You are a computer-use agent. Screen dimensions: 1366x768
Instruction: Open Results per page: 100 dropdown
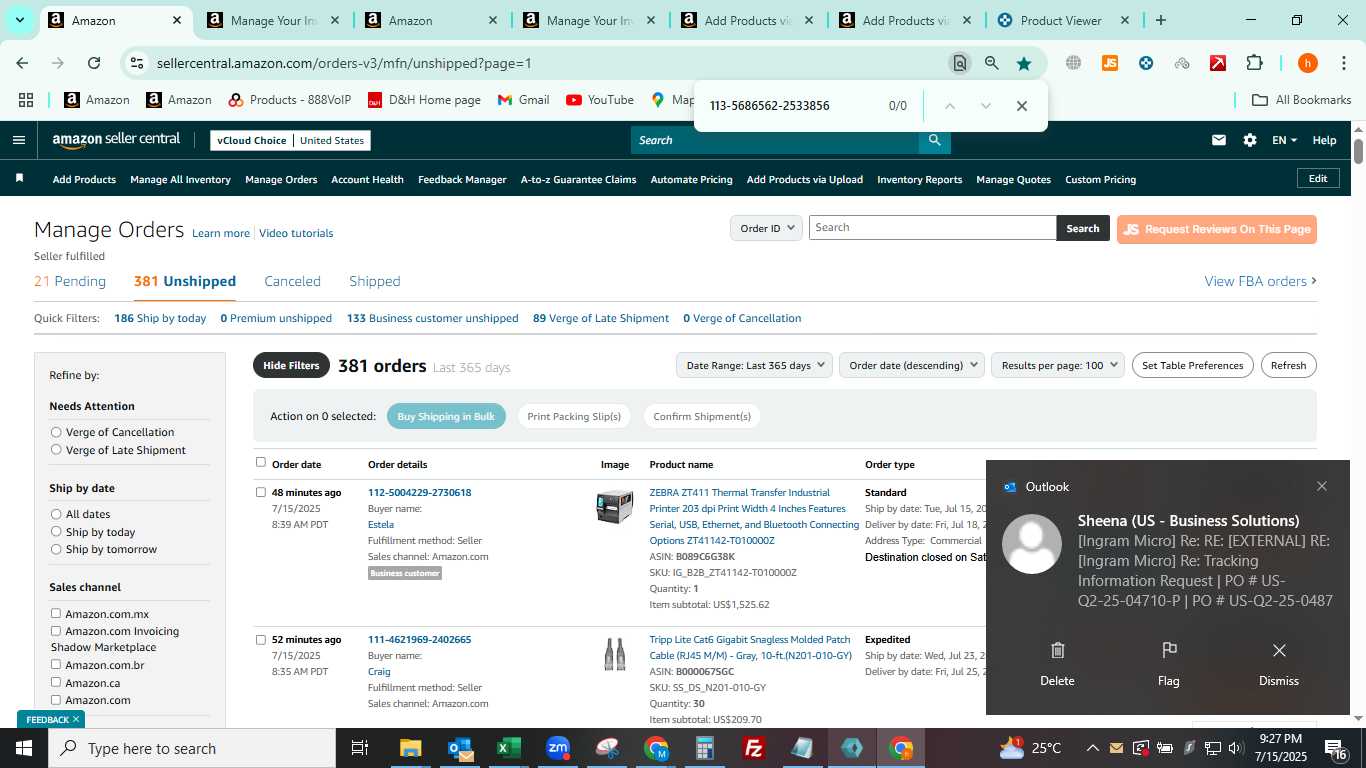pos(1058,365)
